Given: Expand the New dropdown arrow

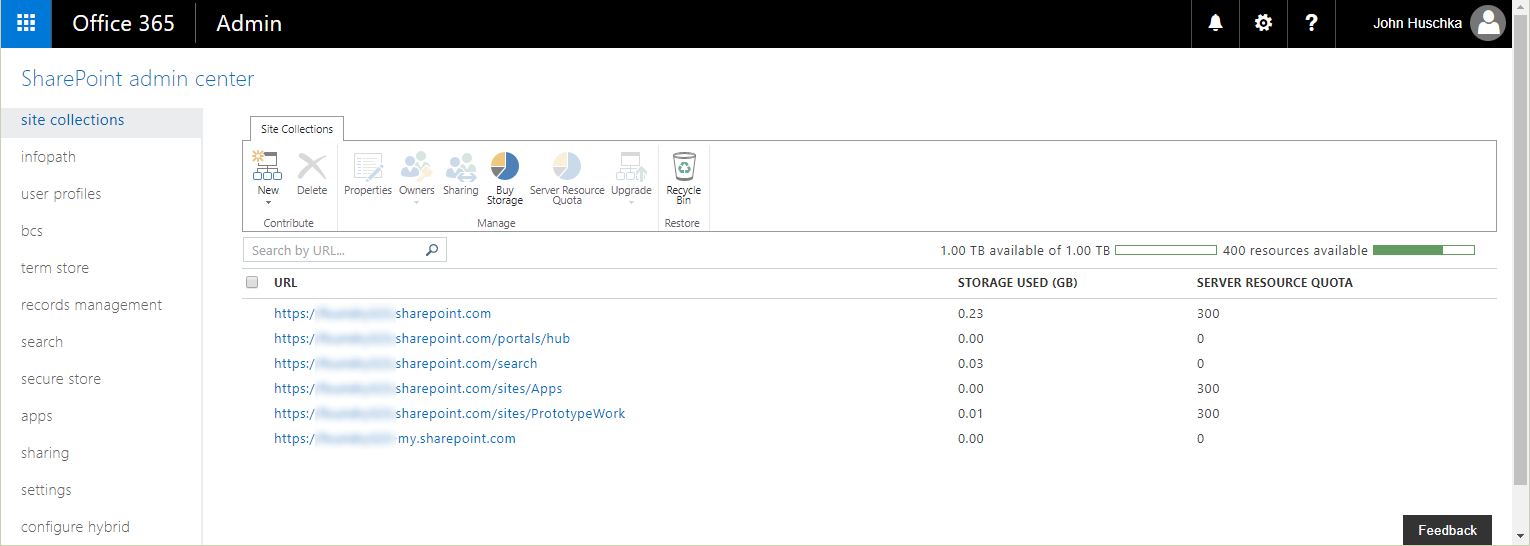Looking at the screenshot, I should click(x=268, y=203).
